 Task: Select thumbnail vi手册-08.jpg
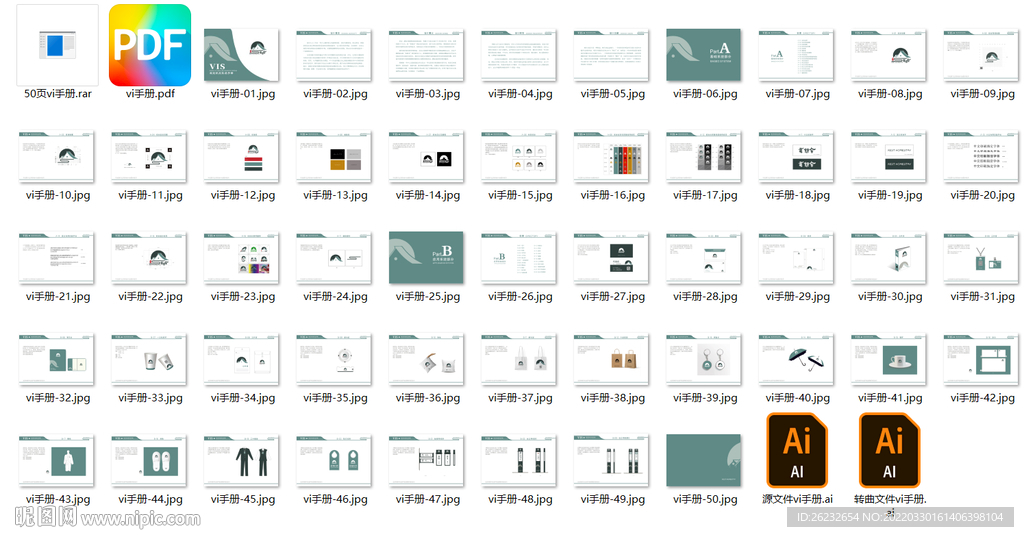[x=889, y=56]
